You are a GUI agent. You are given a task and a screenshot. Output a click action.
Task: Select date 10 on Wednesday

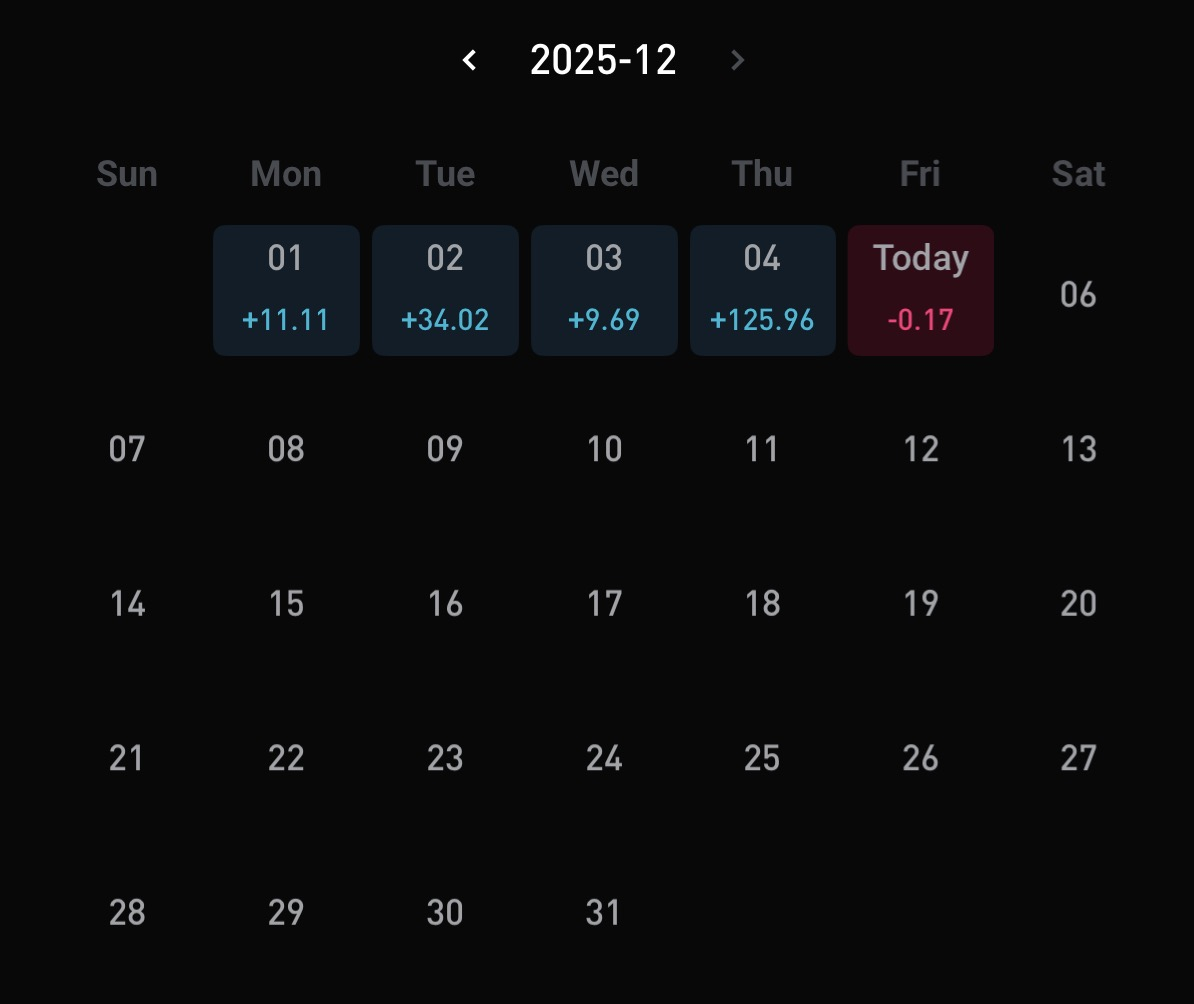pos(604,449)
